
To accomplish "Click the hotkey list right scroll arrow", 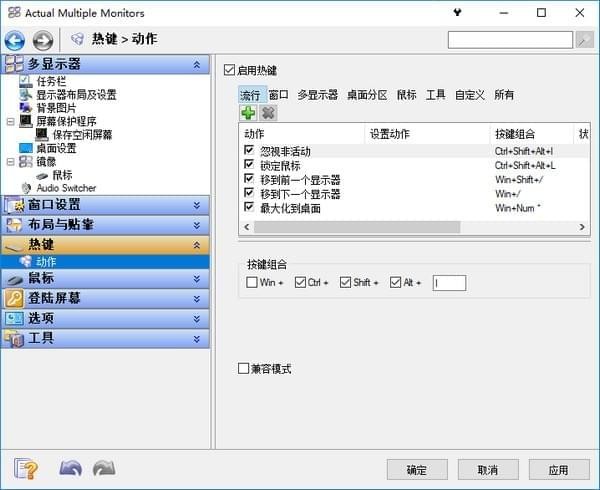I will [582, 227].
